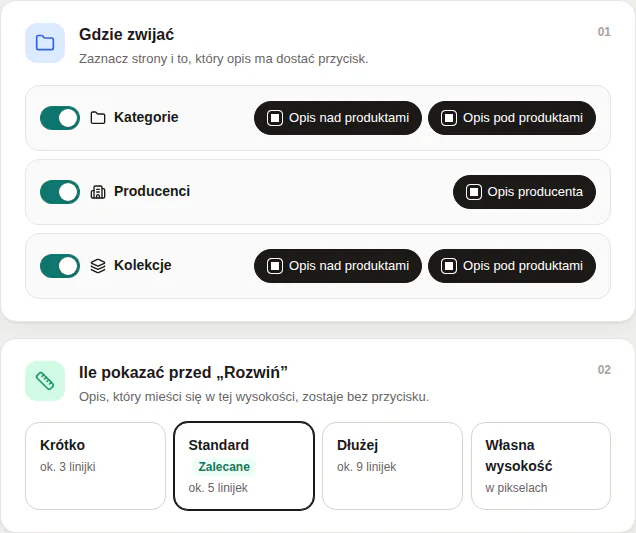Viewport: 636px width, 533px height.
Task: Select the Krótko height card
Action: click(x=95, y=466)
